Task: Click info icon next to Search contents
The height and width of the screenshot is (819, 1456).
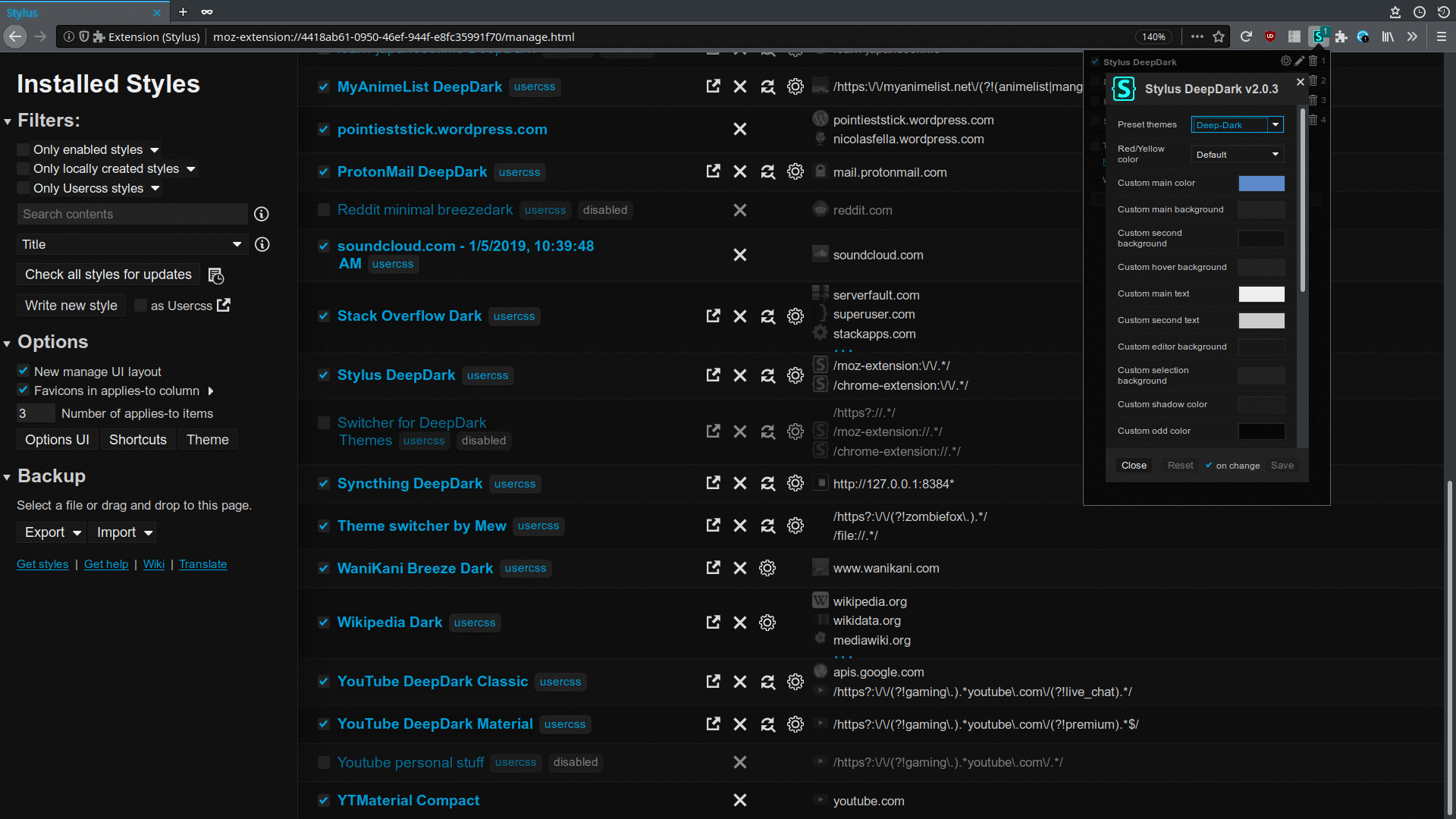Action: pos(262,215)
